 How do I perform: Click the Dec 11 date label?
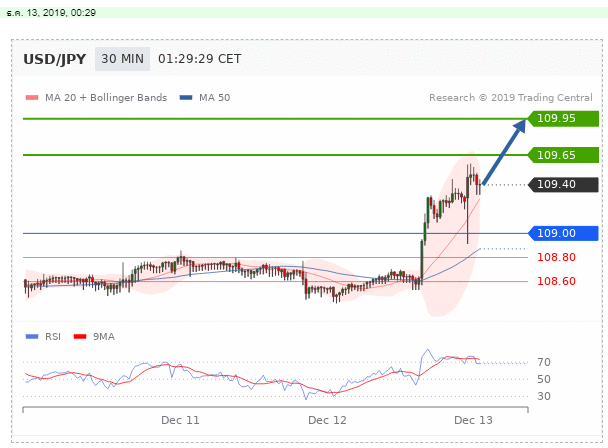click(180, 420)
